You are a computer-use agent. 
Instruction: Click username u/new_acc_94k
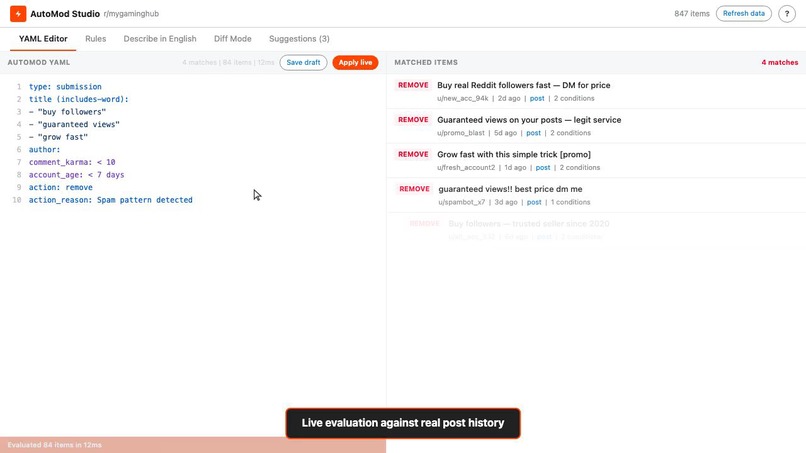click(x=463, y=98)
